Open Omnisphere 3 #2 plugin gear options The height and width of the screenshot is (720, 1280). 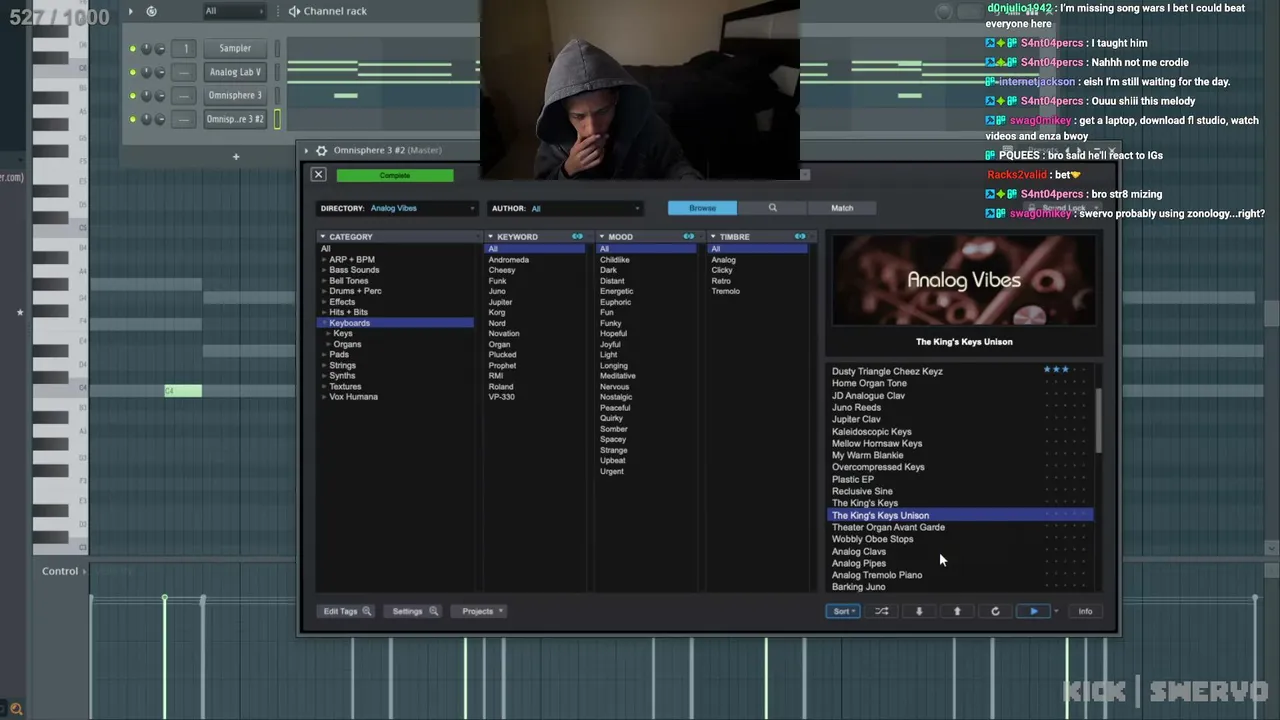[x=321, y=151]
